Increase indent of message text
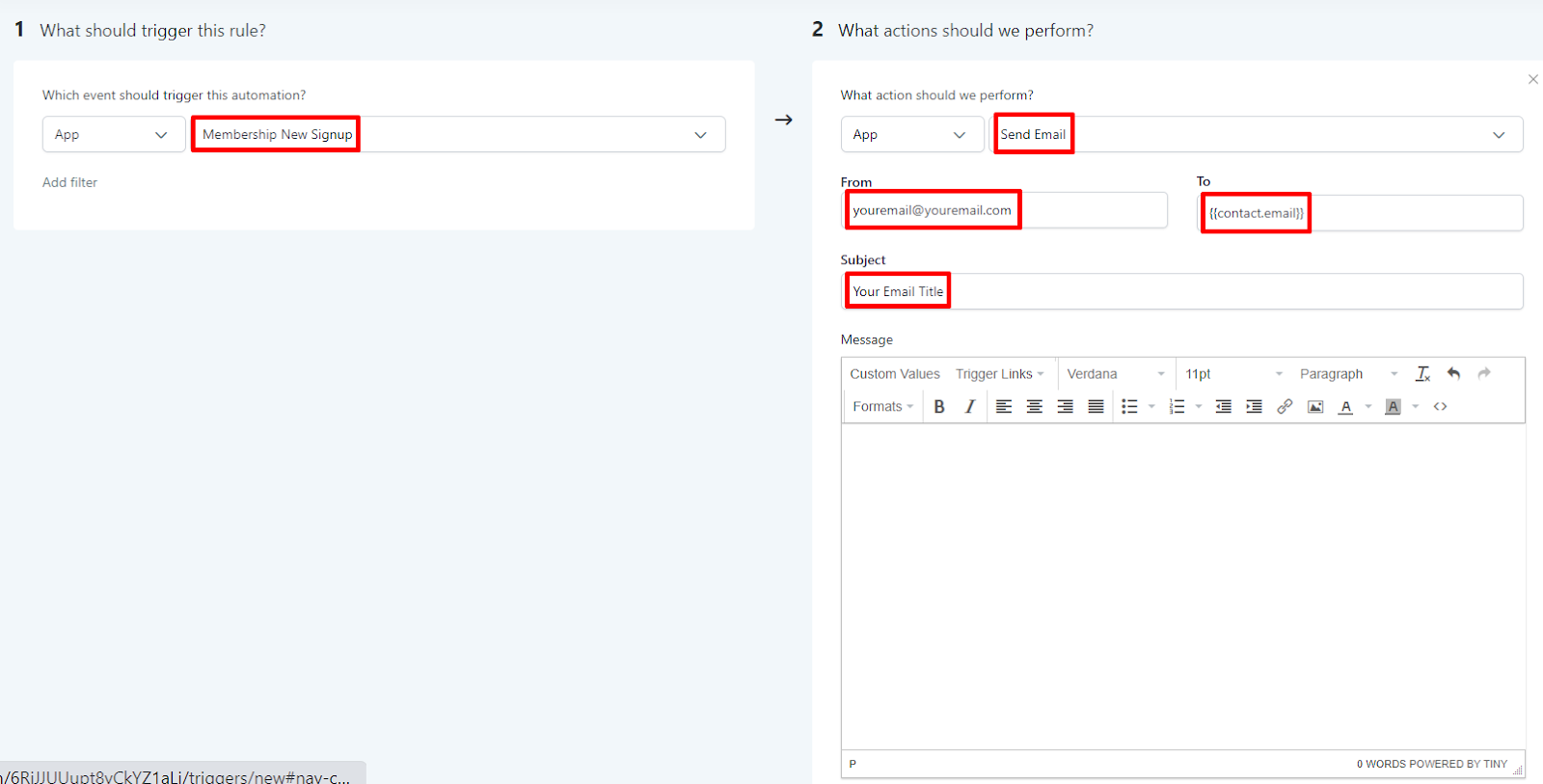Viewport: 1543px width, 784px height. pos(1254,407)
